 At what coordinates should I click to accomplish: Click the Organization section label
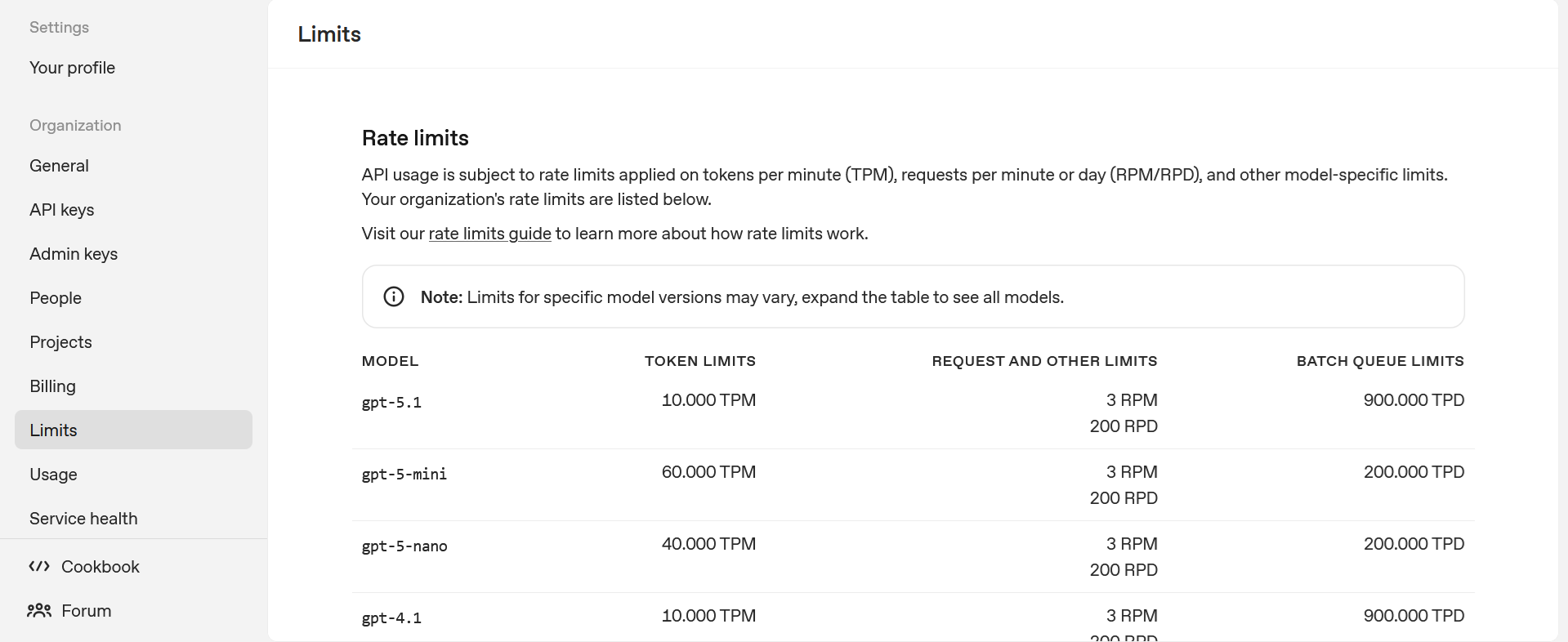75,125
